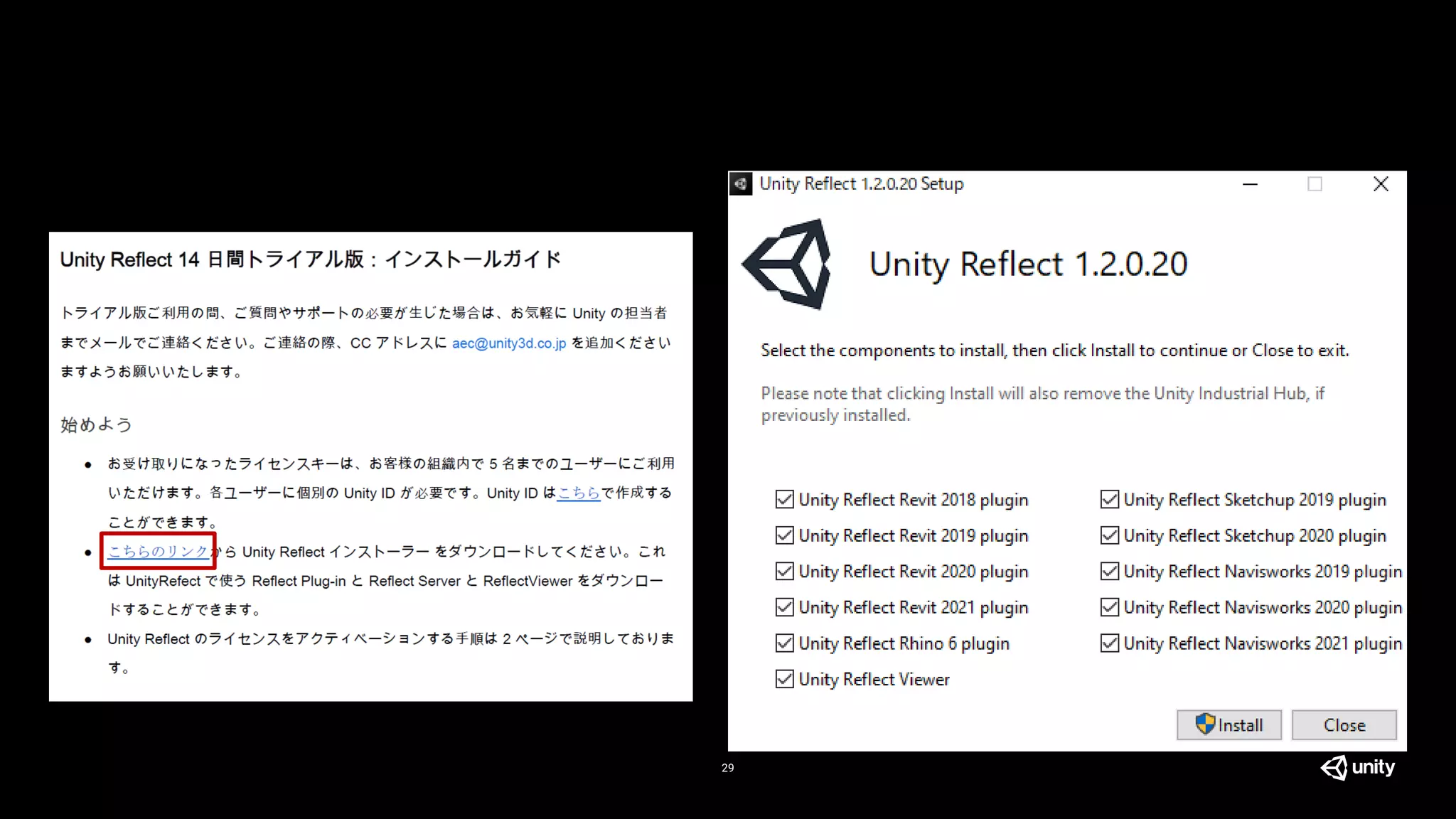
Task: Open the highlighted こちらのリンク installer link
Action: pos(158,552)
